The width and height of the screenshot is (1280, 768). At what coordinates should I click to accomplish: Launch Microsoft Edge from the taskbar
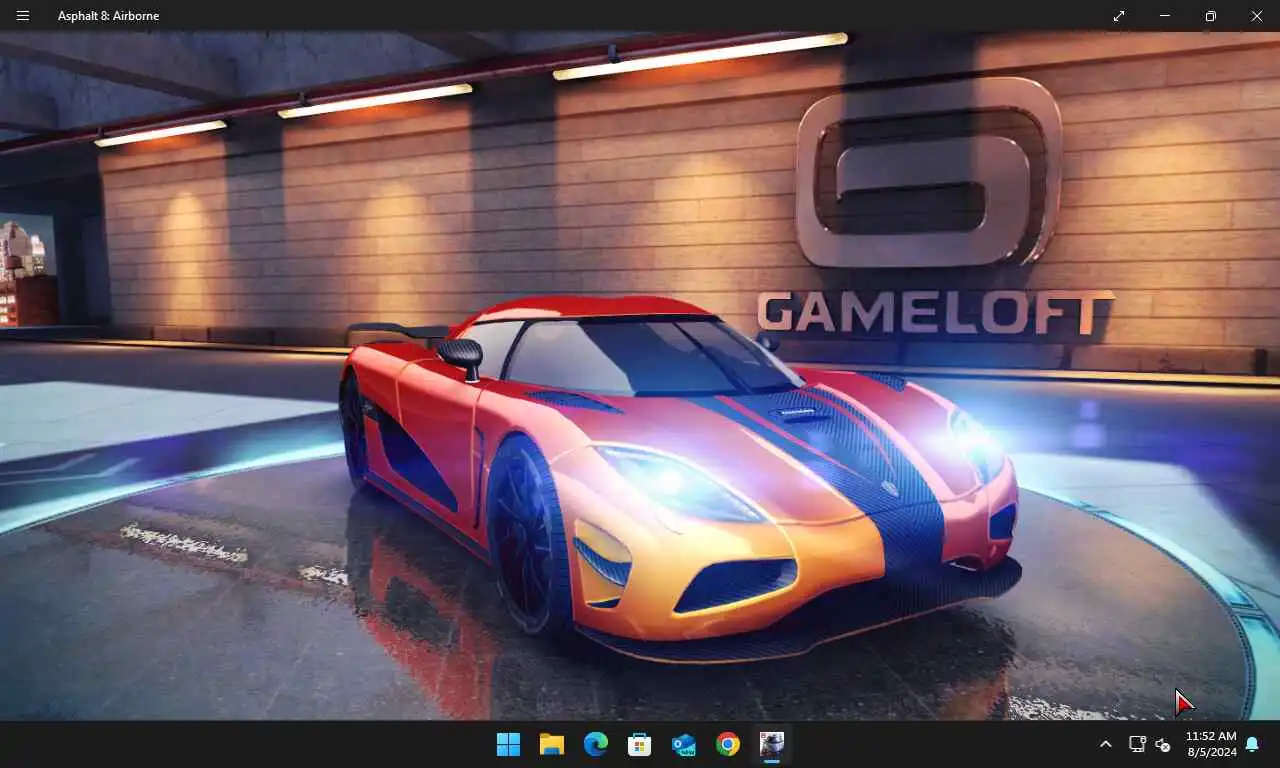pos(596,744)
